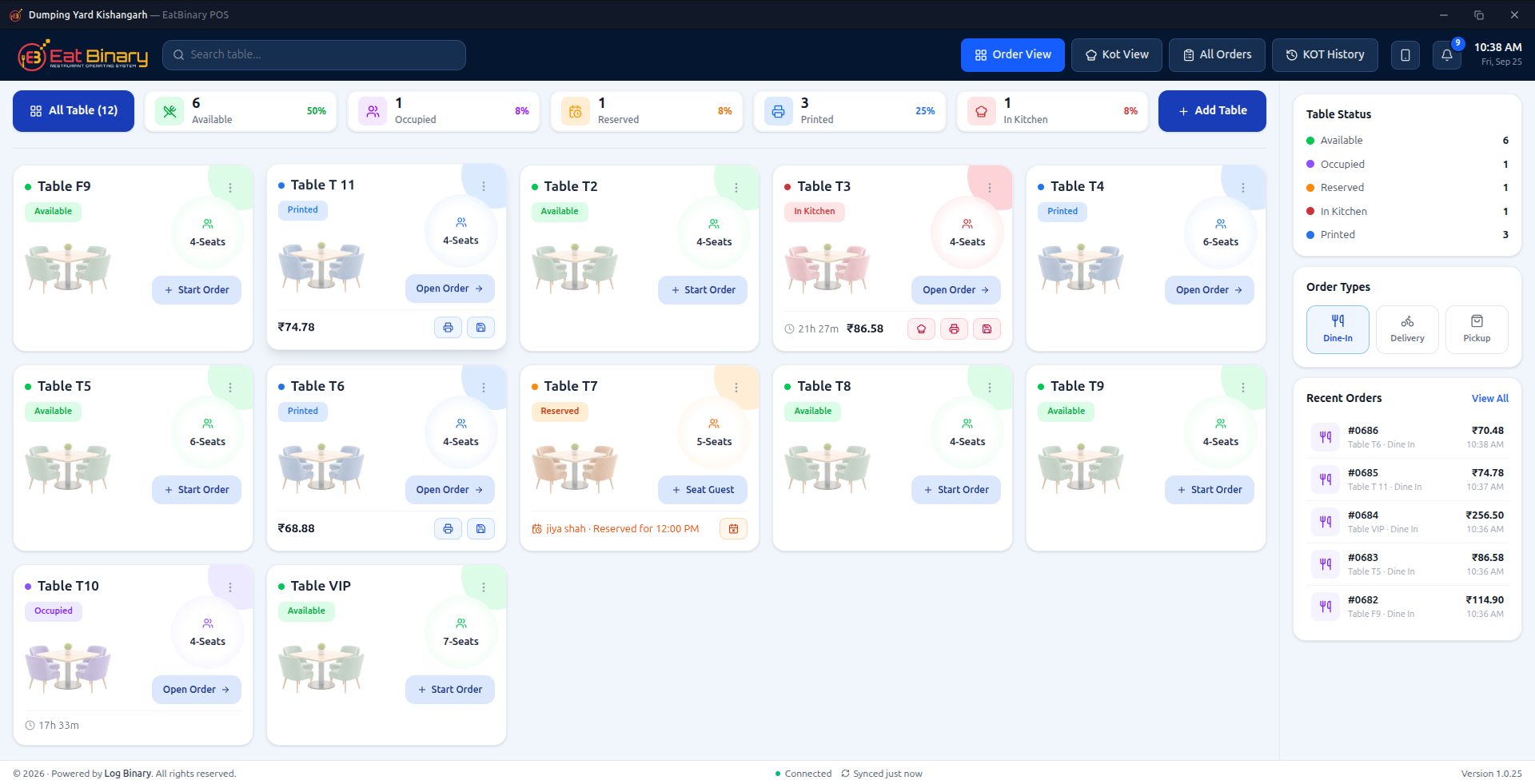Click the save icon on Table T6
Screen dimensions: 1535x784
(480, 529)
